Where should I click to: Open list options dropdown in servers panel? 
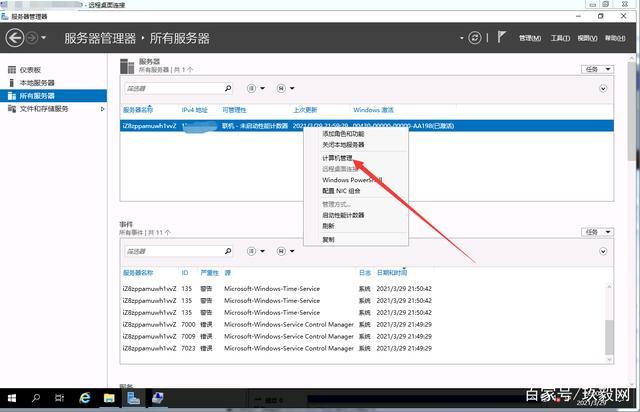256,88
